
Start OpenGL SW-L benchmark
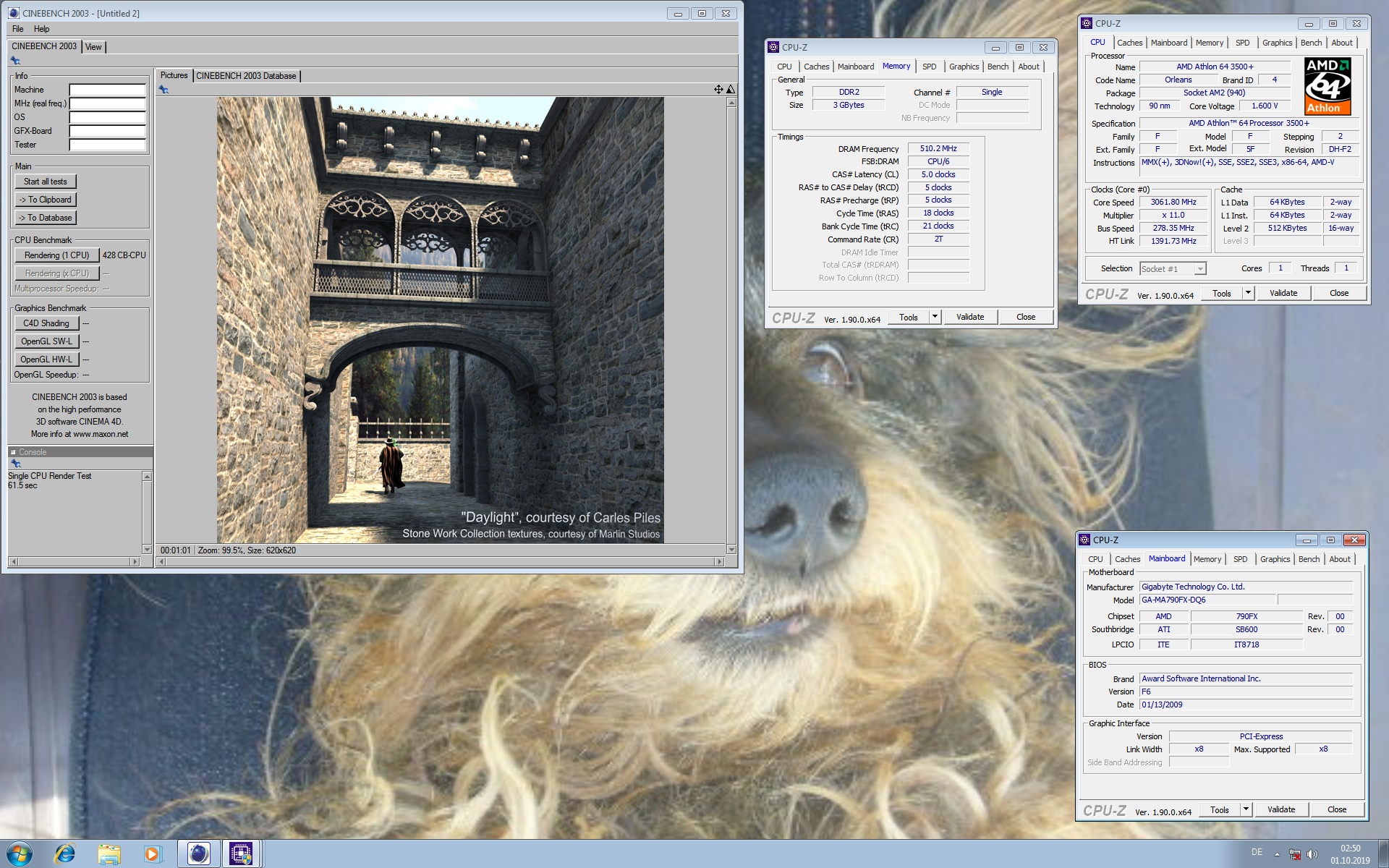tap(46, 341)
